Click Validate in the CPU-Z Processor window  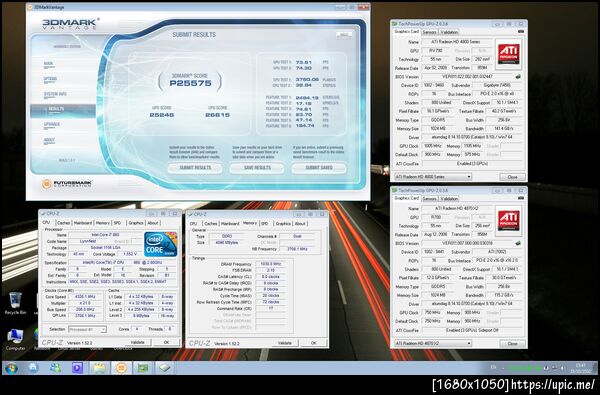coord(137,342)
